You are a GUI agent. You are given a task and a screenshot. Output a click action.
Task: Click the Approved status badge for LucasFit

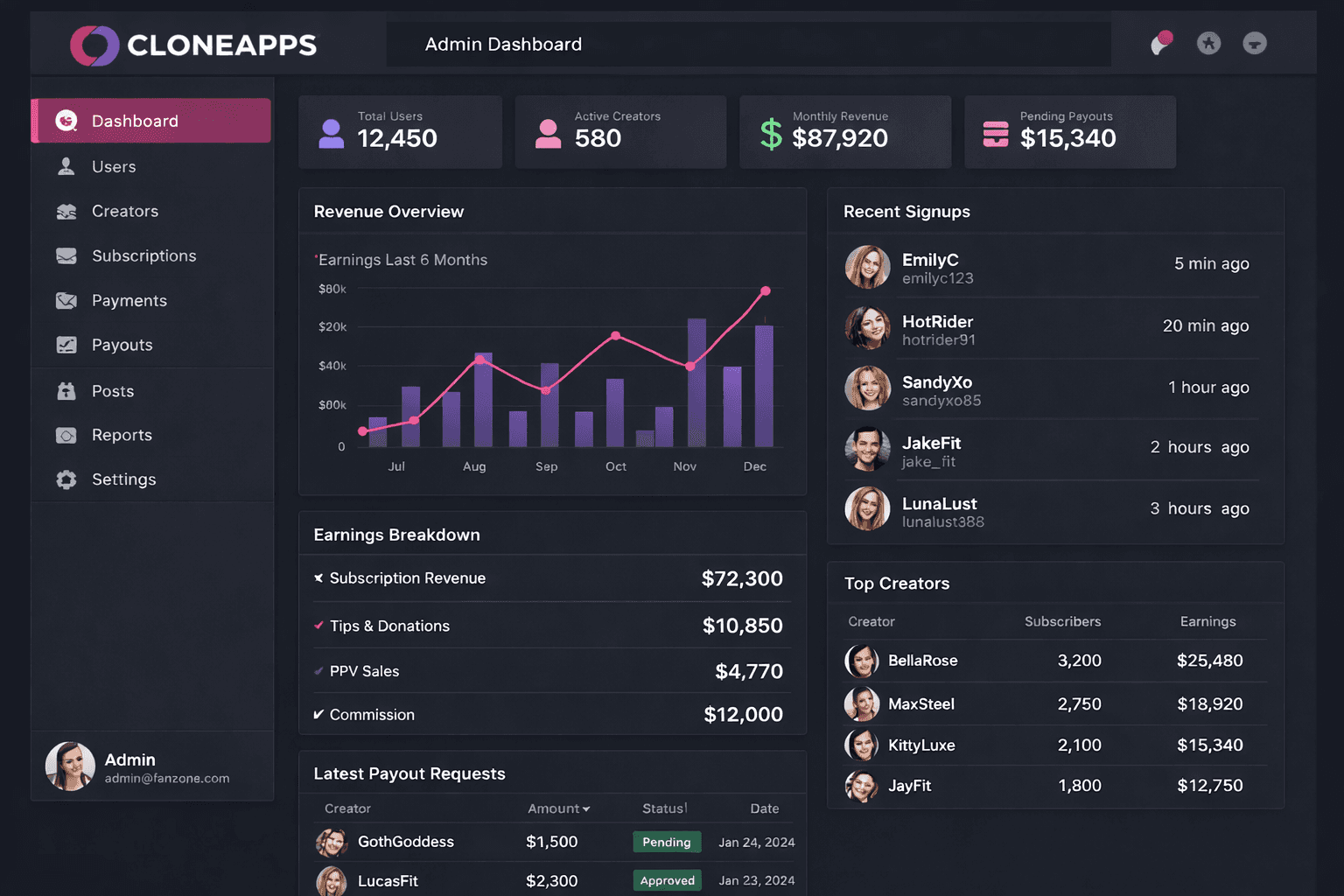(668, 880)
